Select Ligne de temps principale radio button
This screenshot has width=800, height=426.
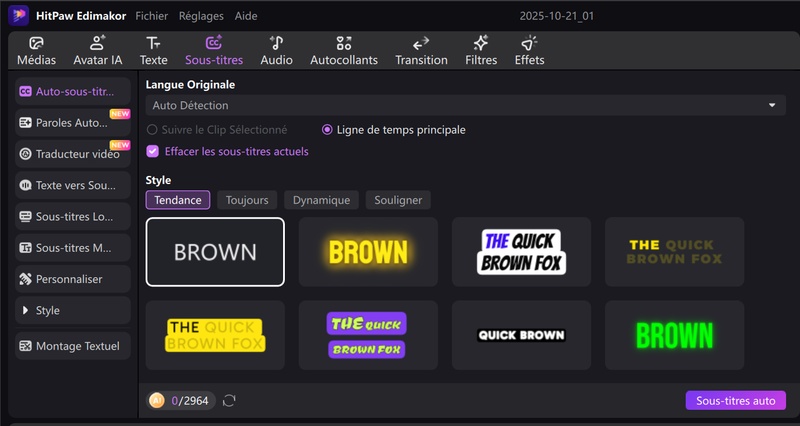(327, 130)
